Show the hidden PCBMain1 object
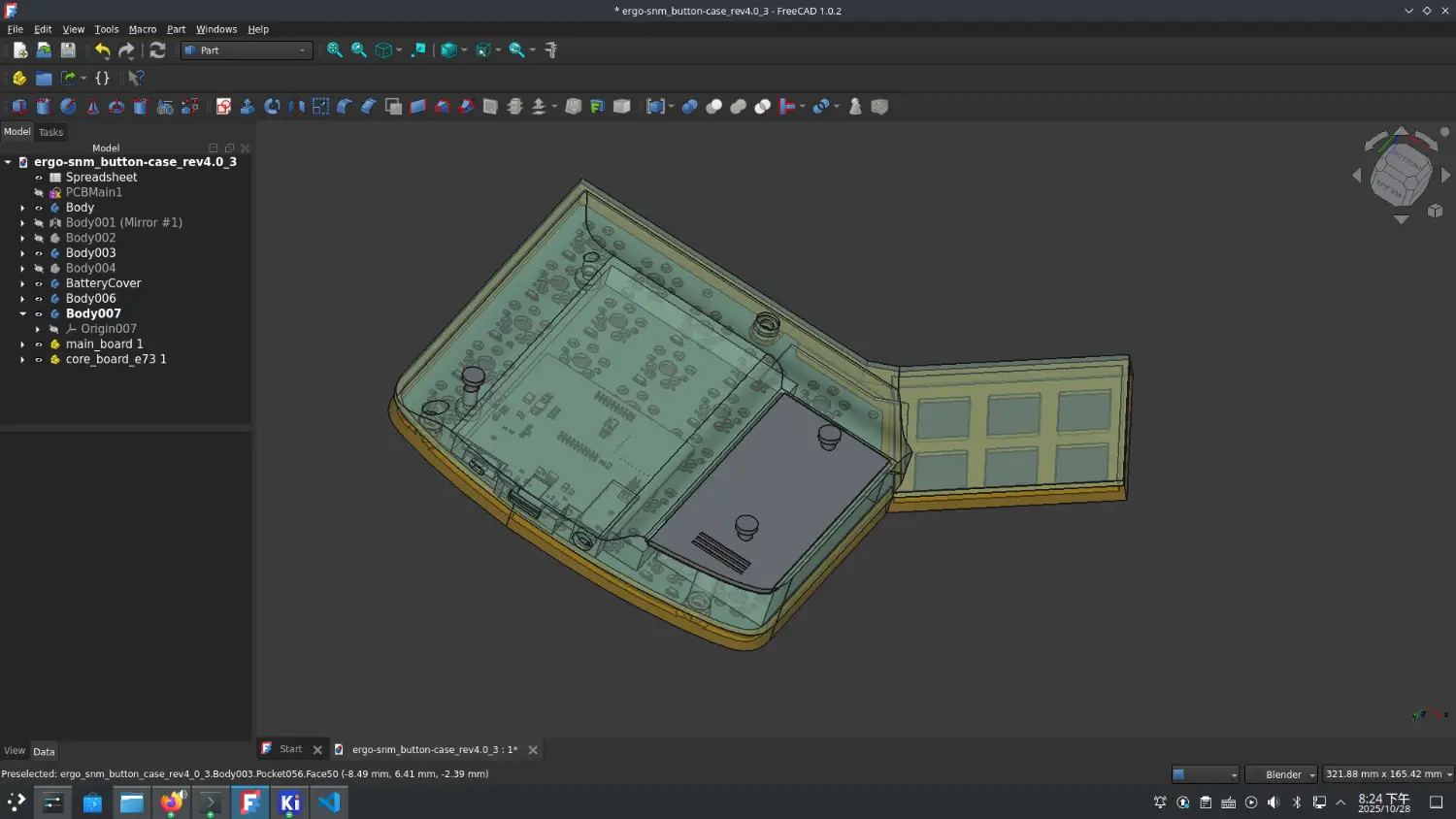Viewport: 1456px width, 819px height. coord(39,193)
